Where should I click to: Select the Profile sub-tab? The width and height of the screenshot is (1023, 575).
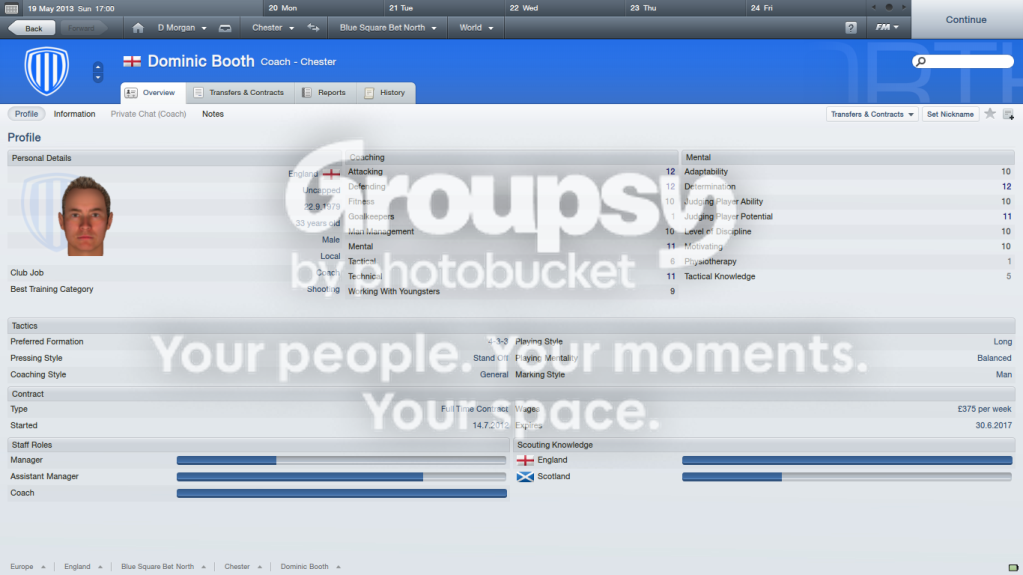pos(26,114)
